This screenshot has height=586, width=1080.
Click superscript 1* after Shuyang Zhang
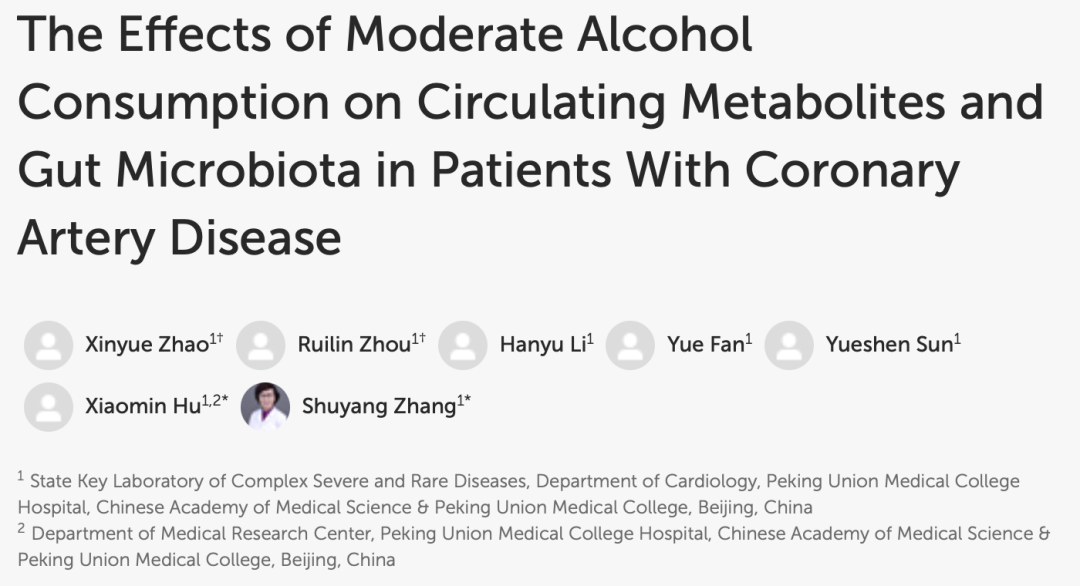(464, 401)
